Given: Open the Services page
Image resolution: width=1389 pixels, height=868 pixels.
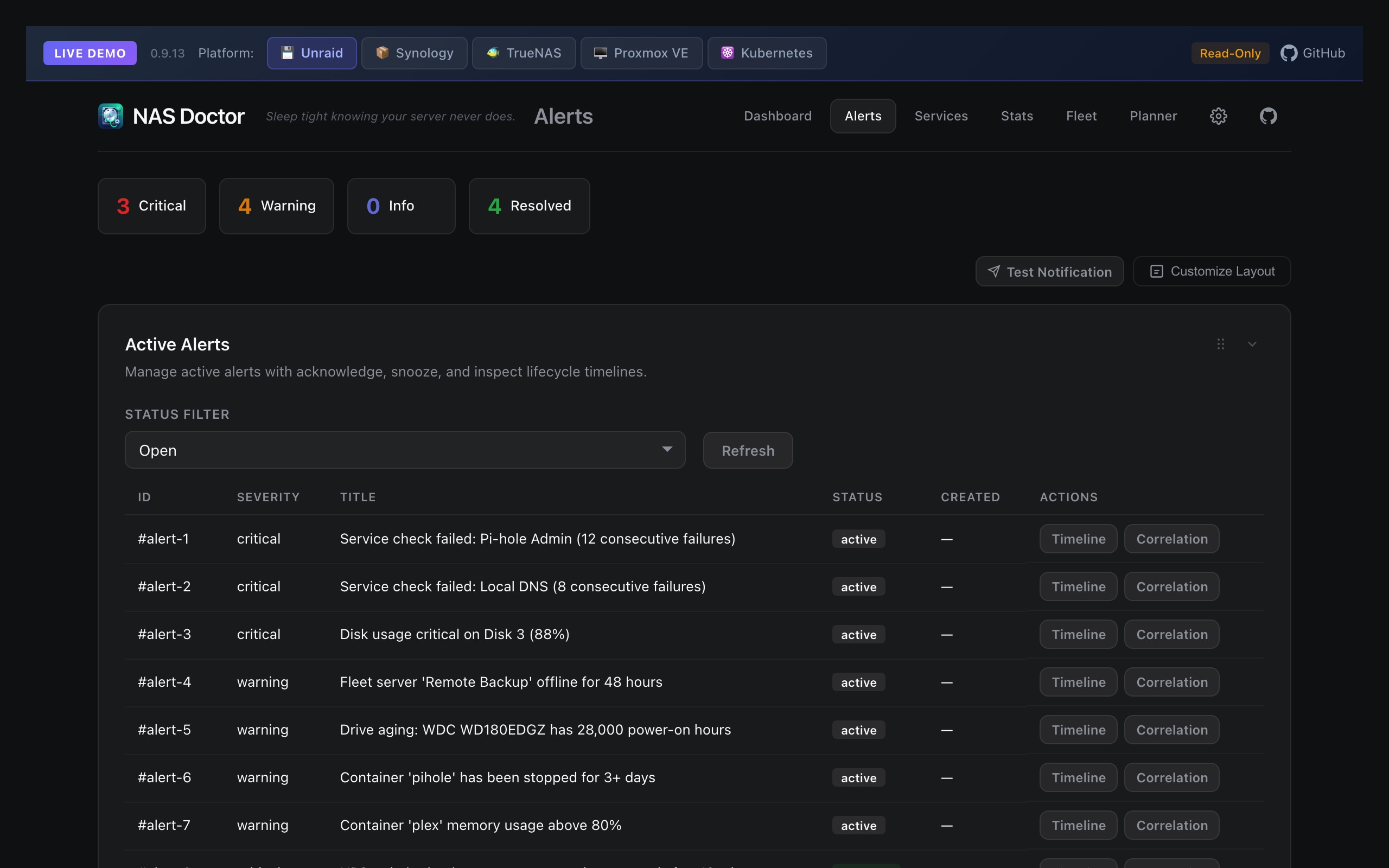Looking at the screenshot, I should pos(941,116).
